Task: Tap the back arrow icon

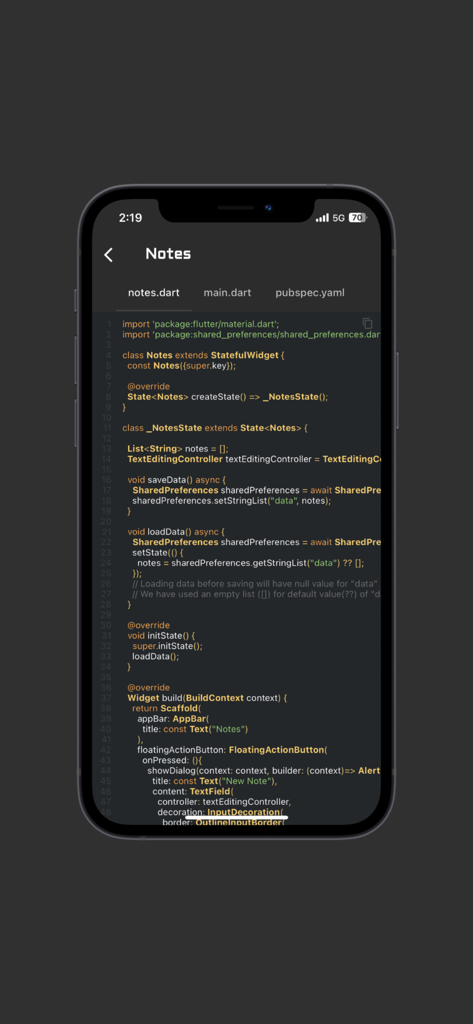Action: click(x=108, y=255)
